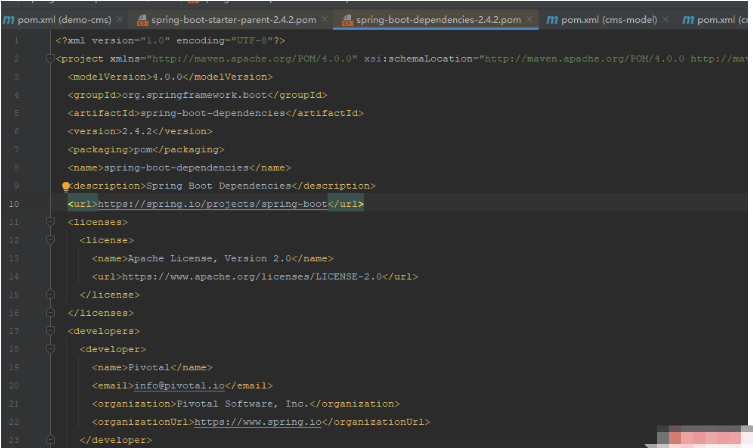Click the modelVersion 4.0.0 text

tap(167, 77)
